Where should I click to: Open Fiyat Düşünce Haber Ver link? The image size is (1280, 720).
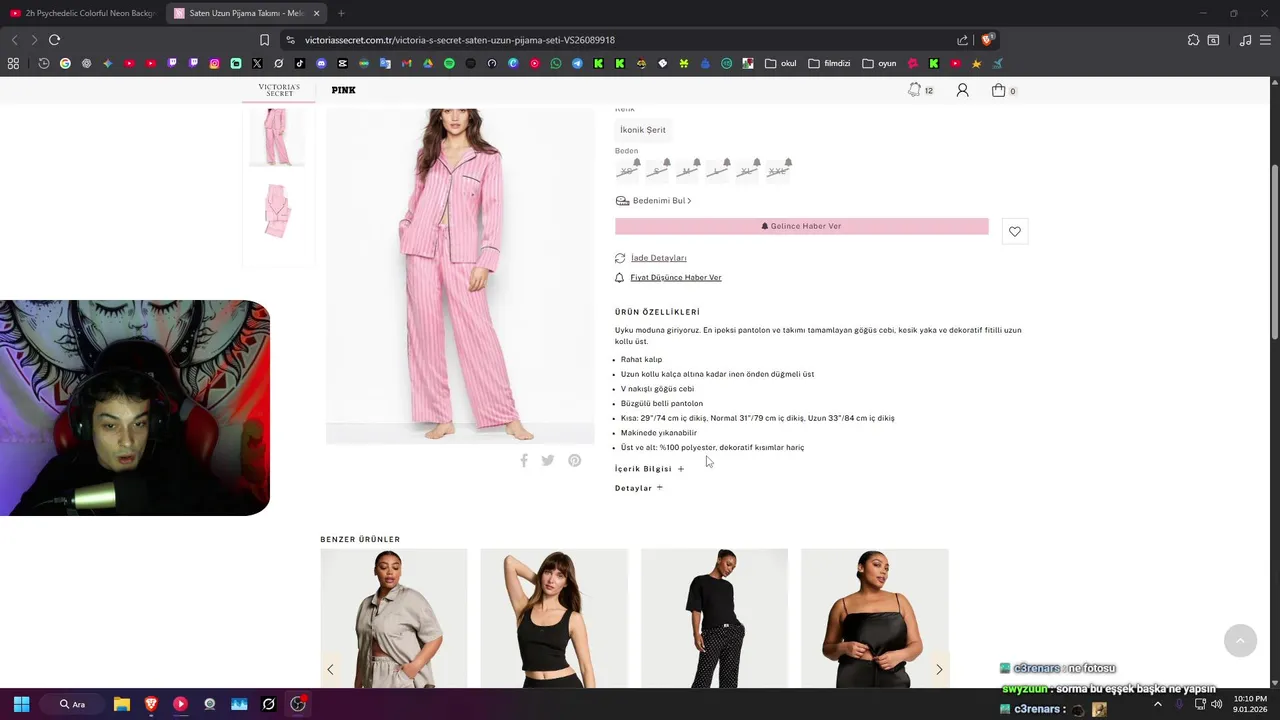(x=675, y=277)
